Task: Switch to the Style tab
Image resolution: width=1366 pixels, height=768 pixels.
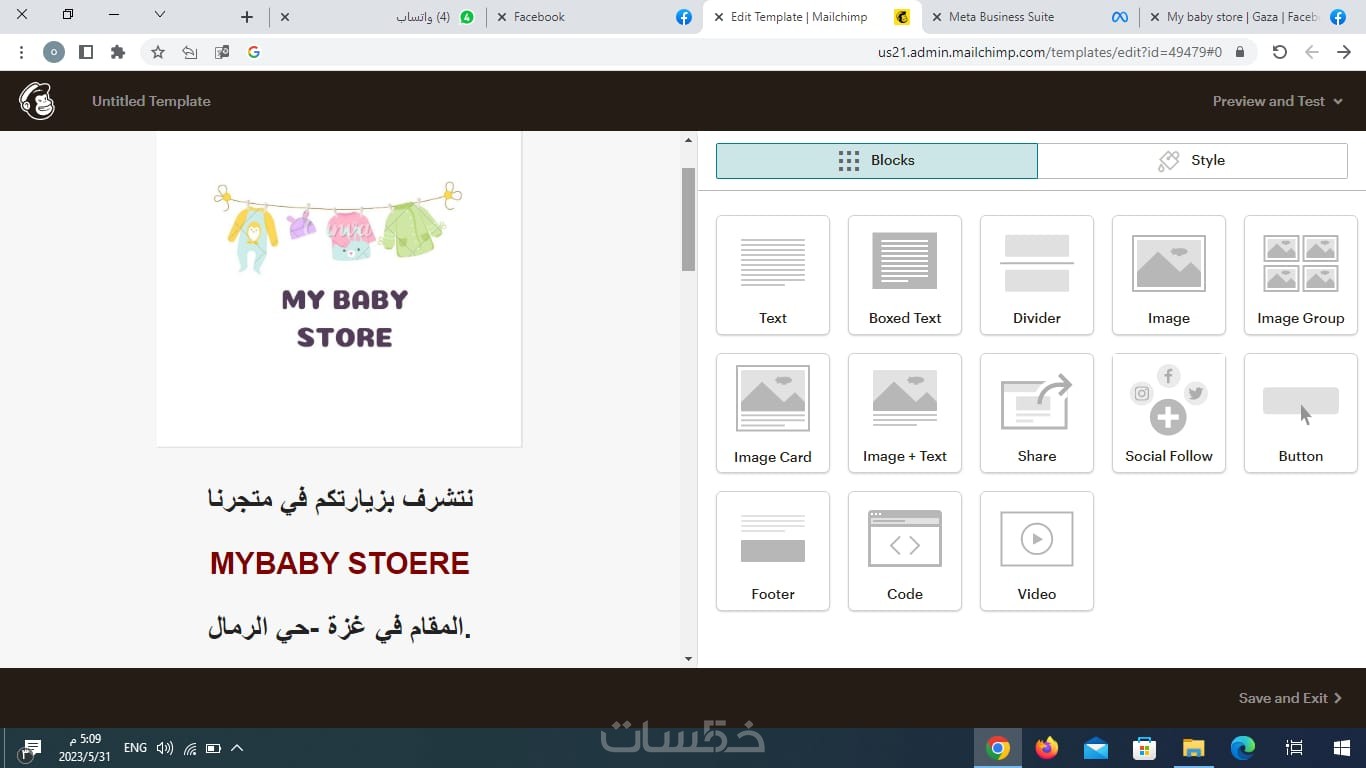Action: coord(1192,160)
